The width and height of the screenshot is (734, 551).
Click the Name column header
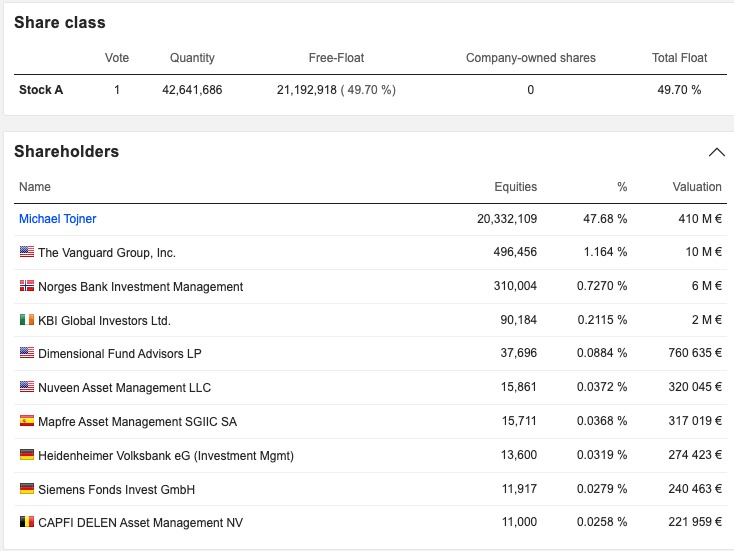point(35,187)
